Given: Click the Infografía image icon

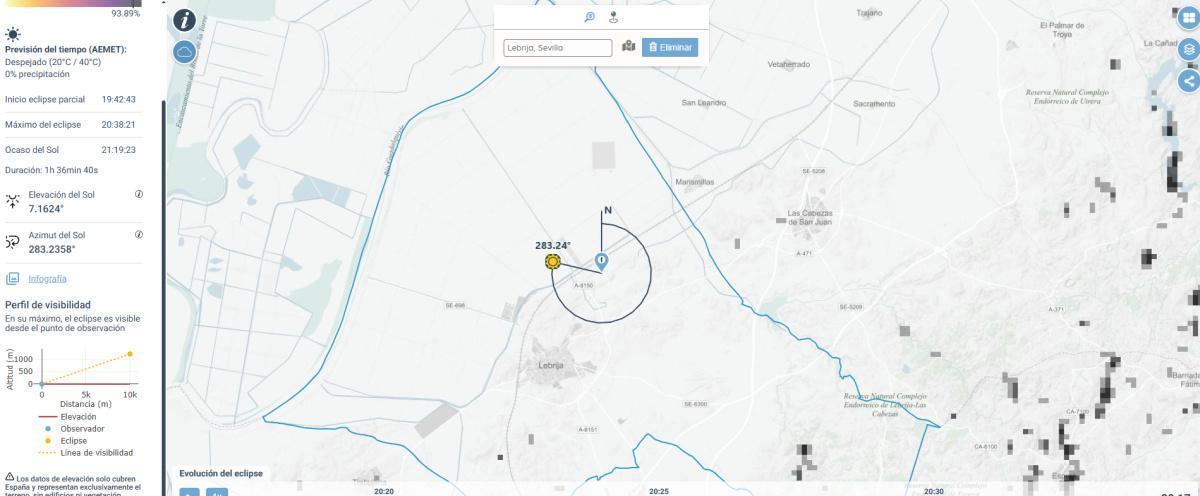Looking at the screenshot, I should coord(13,278).
